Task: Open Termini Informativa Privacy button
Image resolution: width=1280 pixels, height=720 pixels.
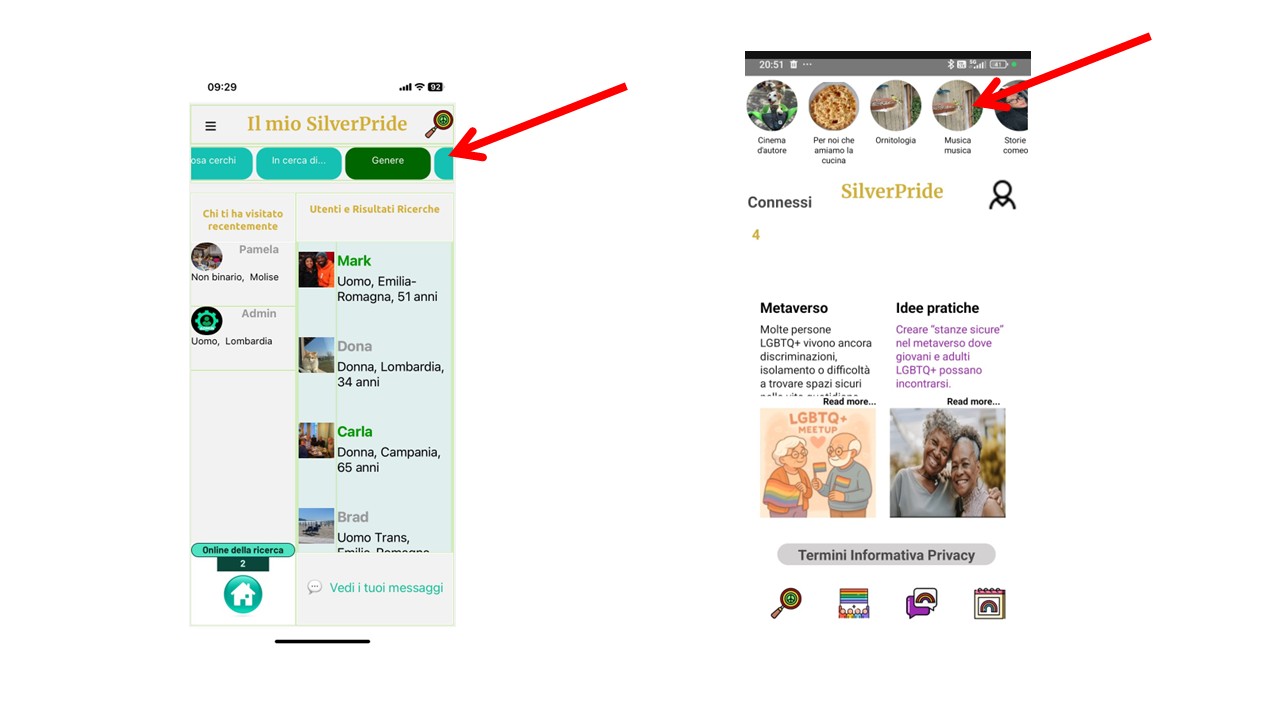Action: tap(886, 555)
